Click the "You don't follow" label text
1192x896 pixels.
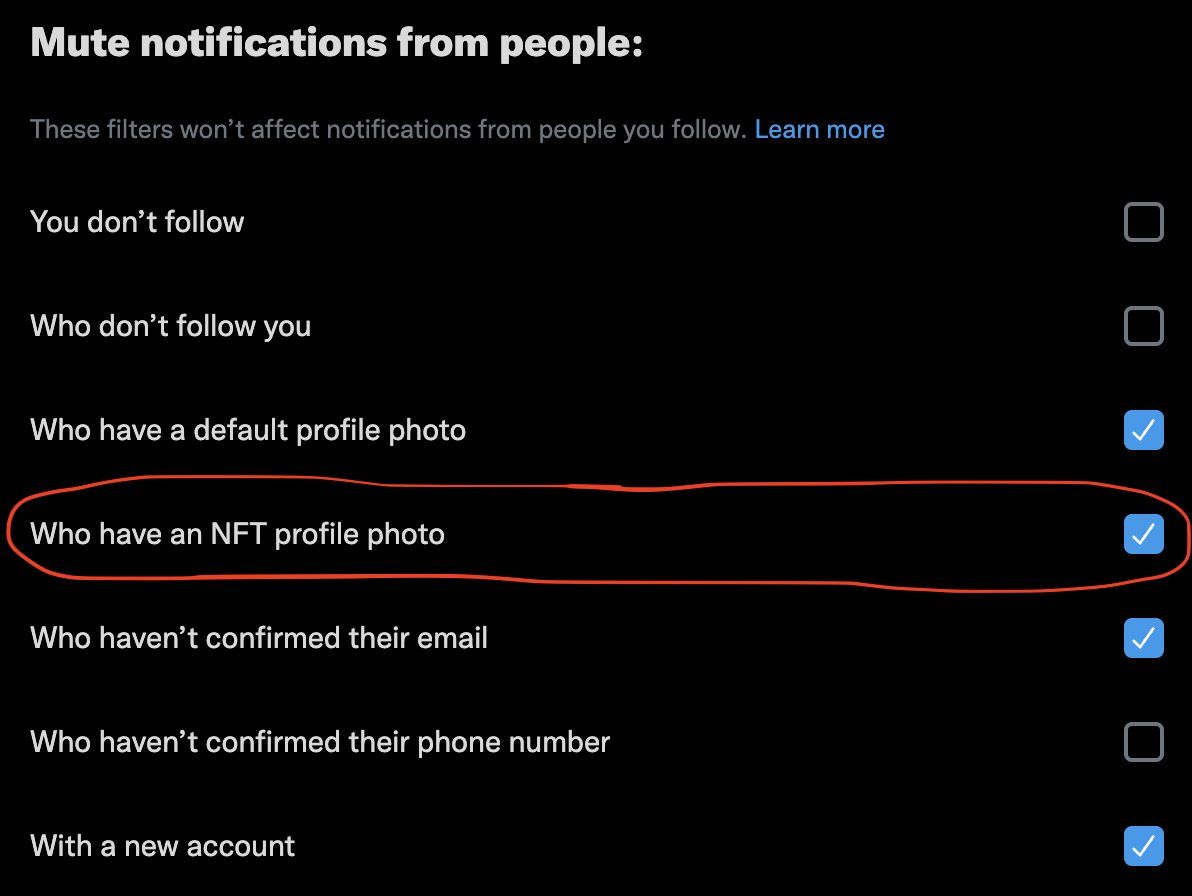click(137, 222)
